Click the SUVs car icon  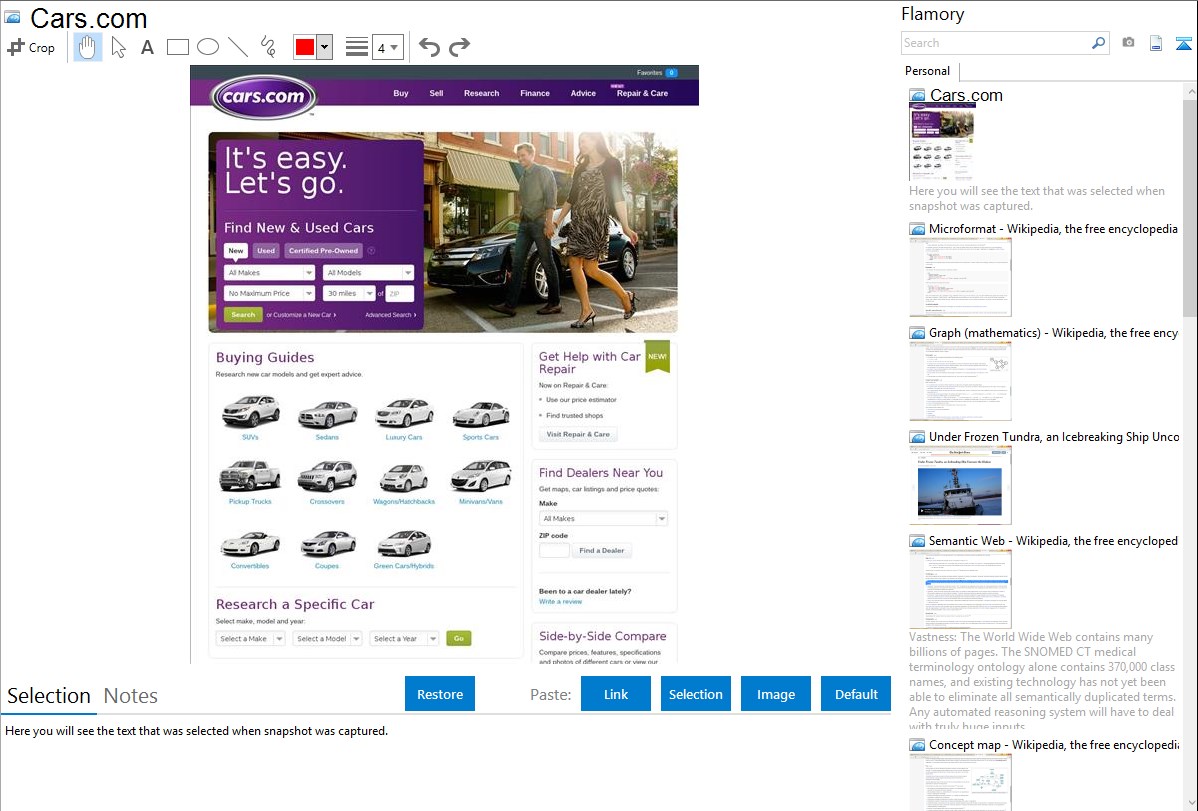pos(250,412)
